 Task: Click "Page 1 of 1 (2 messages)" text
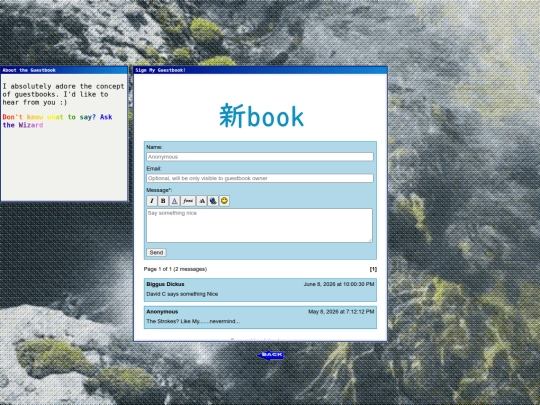pos(175,269)
